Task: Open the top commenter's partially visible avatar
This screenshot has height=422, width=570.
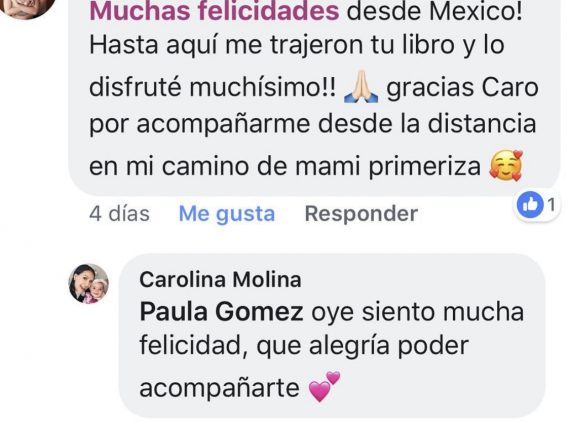Action: (x=26, y=7)
